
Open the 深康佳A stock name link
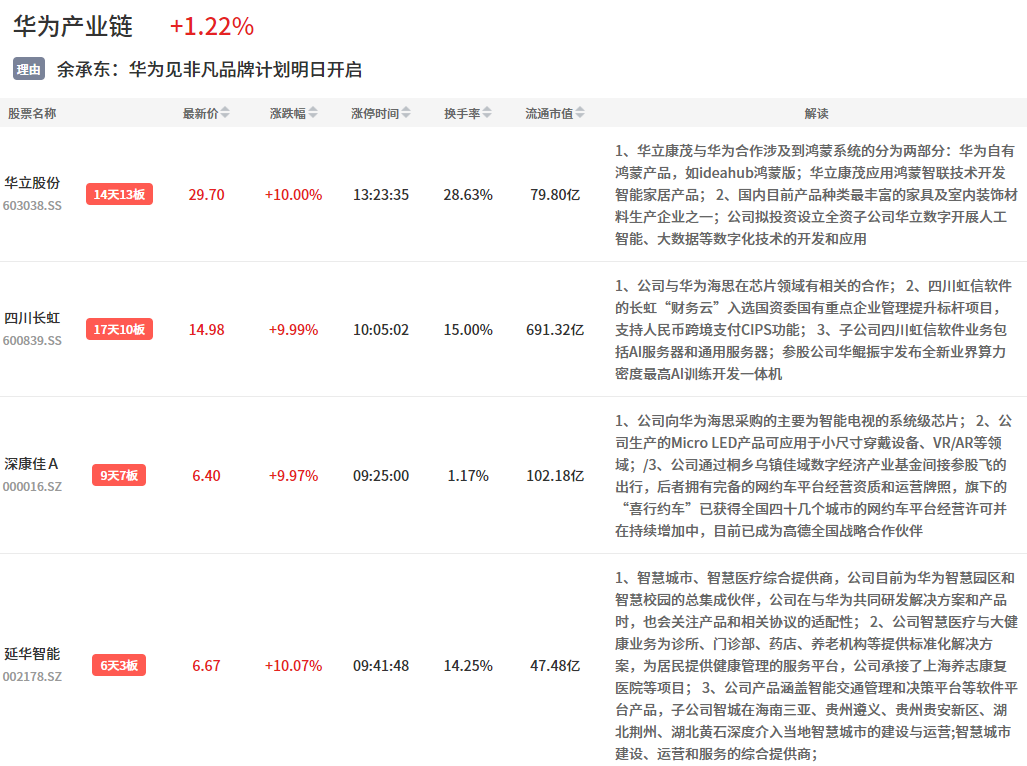(32, 464)
